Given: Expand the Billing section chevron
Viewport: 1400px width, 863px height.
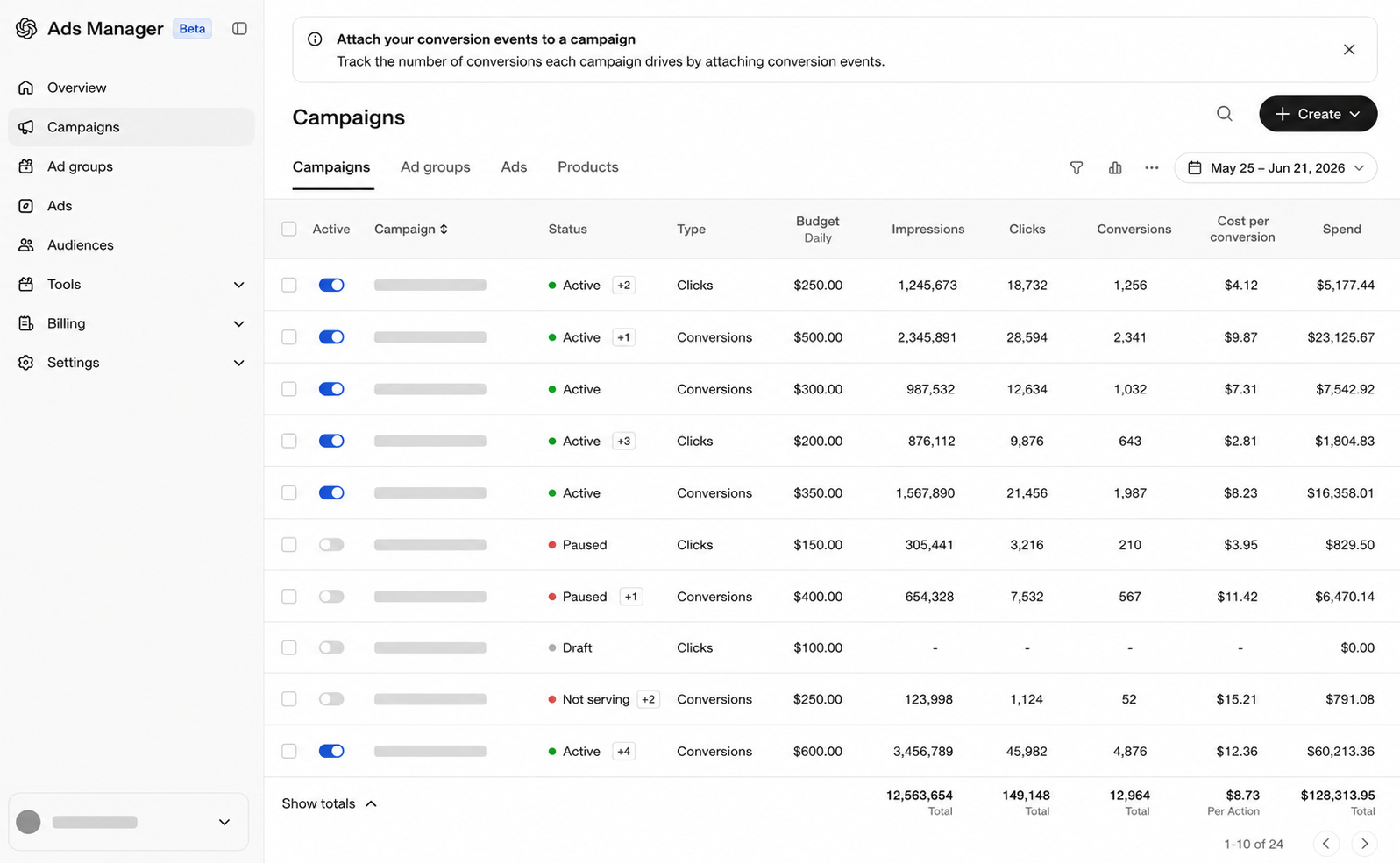Looking at the screenshot, I should coord(238,324).
